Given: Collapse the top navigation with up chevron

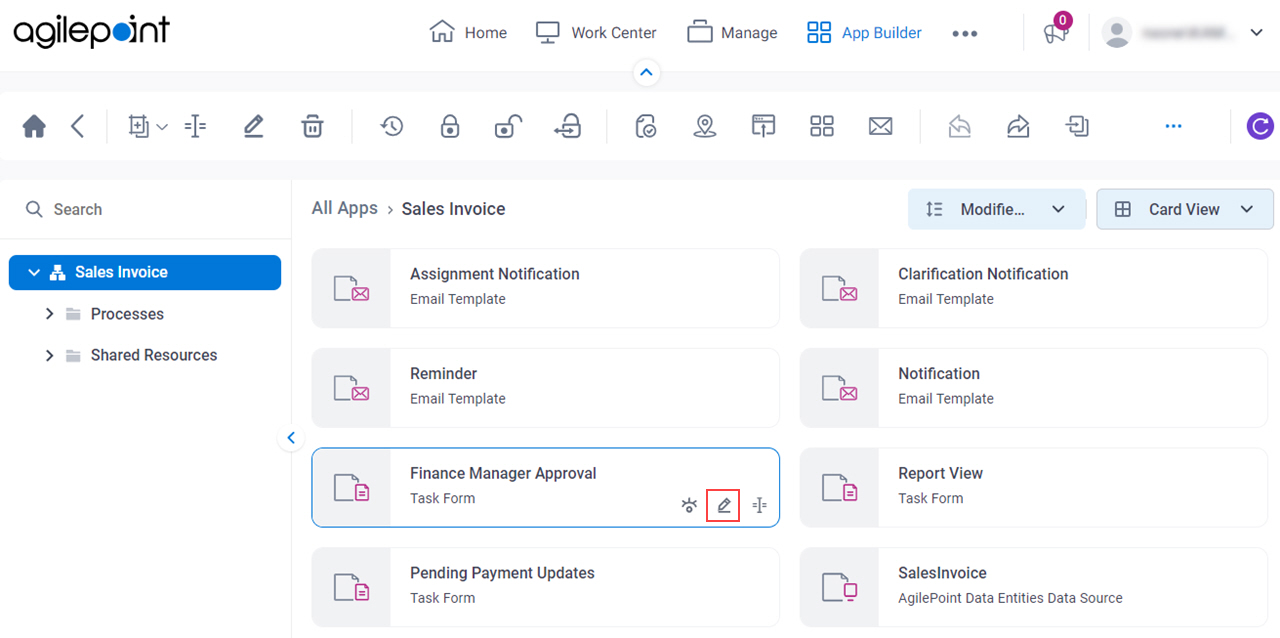Looking at the screenshot, I should [x=646, y=72].
